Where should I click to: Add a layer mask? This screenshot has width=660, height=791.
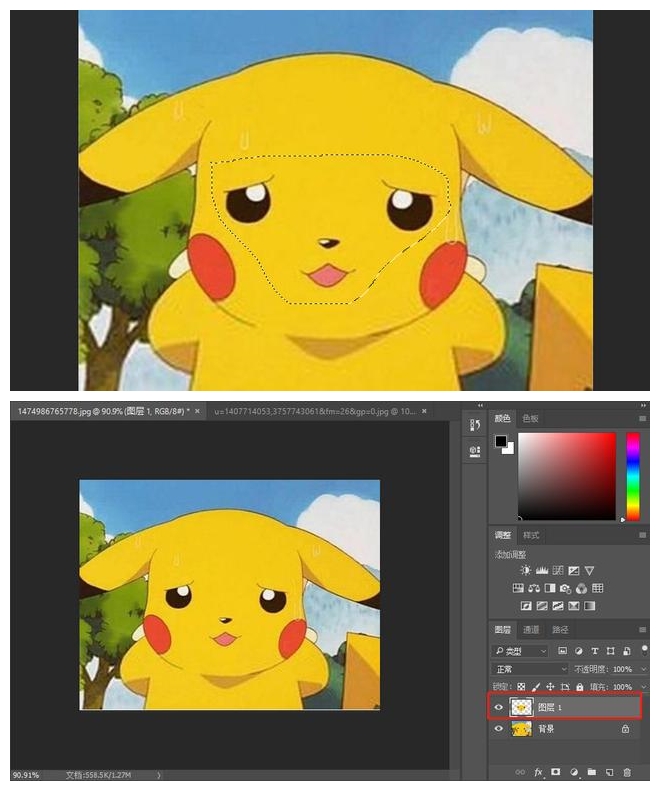pyautogui.click(x=556, y=772)
